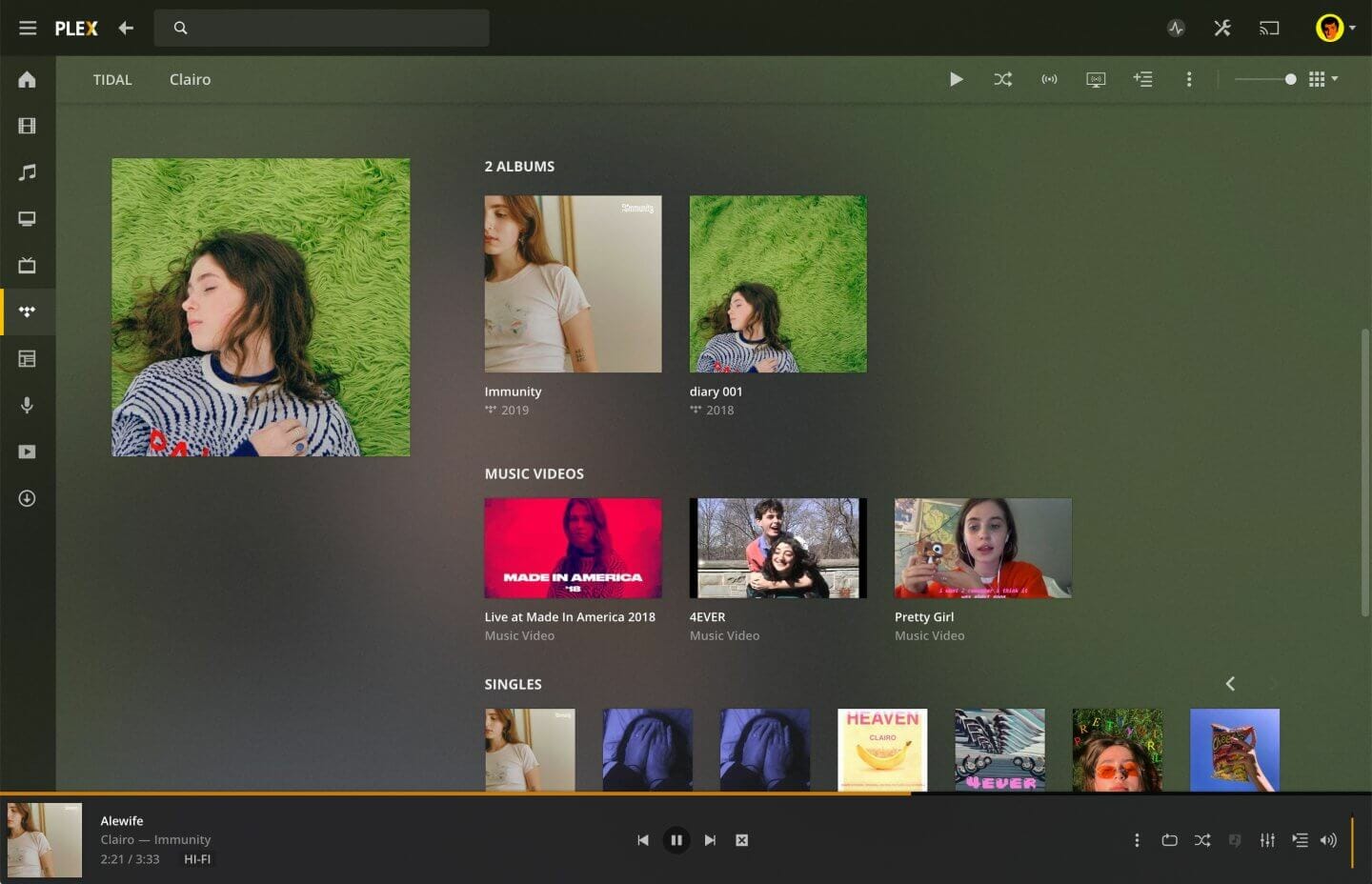Toggle shuffle in the player bar
Image resolution: width=1372 pixels, height=884 pixels.
1202,840
